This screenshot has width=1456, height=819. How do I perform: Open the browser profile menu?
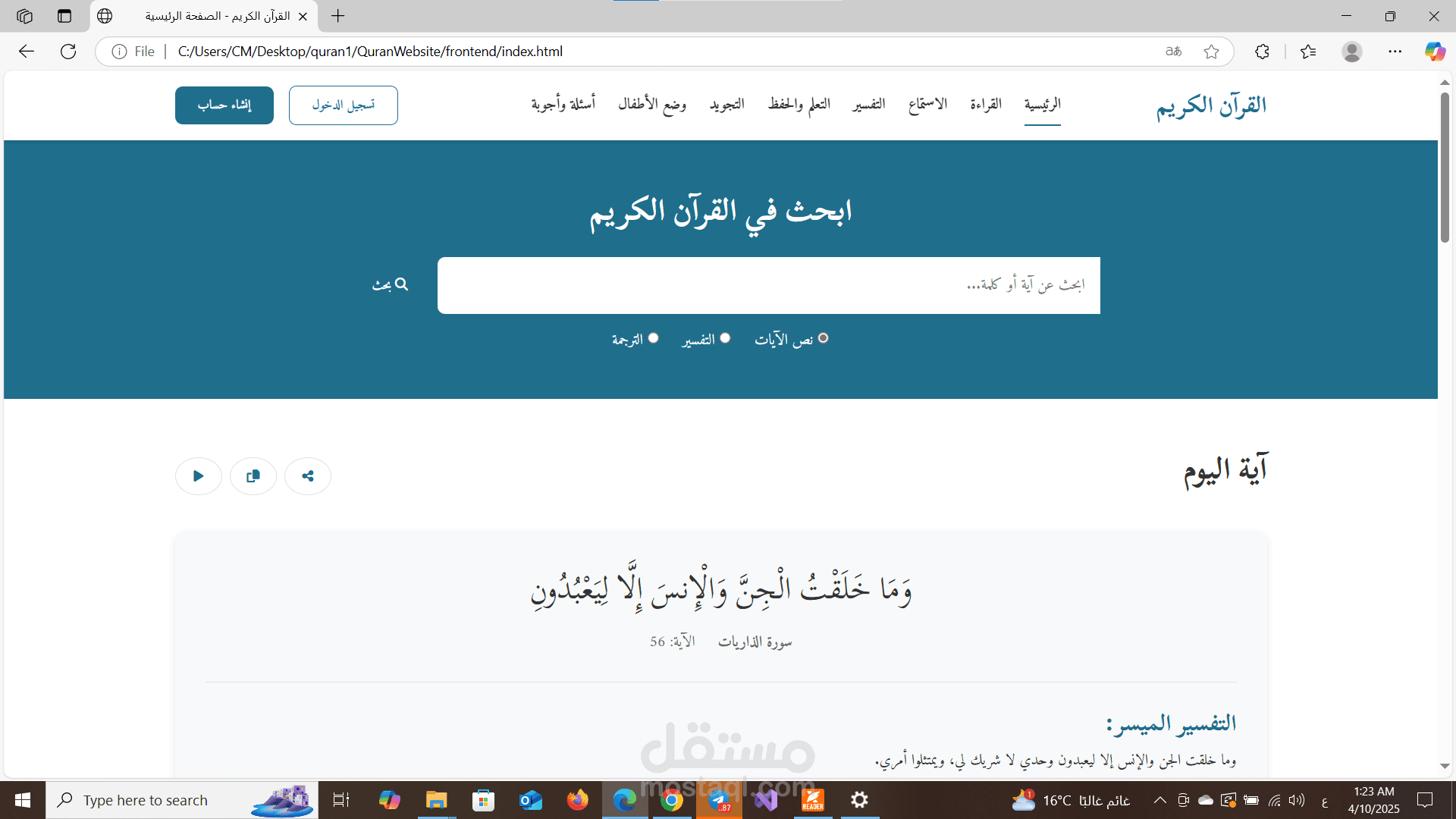pos(1353,51)
